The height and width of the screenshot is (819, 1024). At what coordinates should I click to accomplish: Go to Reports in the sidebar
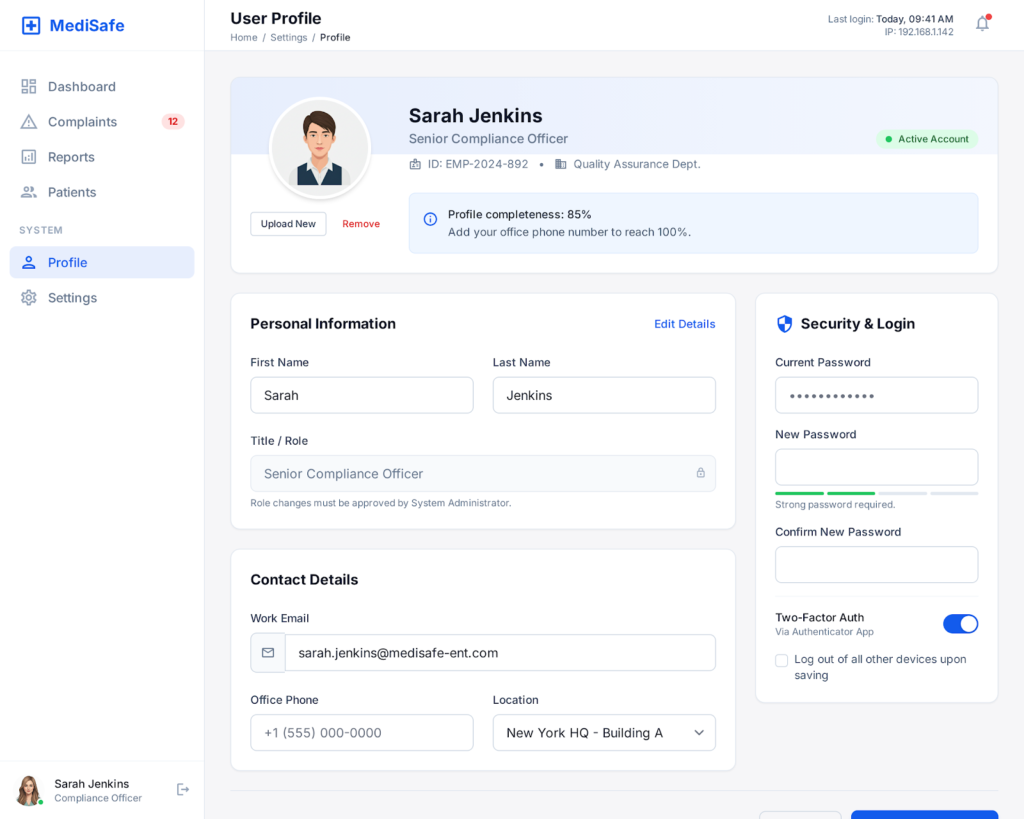pos(71,157)
